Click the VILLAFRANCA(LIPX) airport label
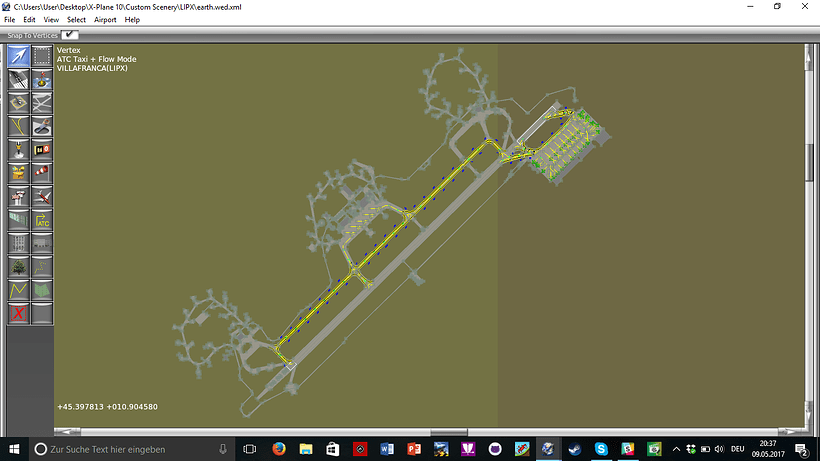Image resolution: width=820 pixels, height=461 pixels. click(92, 68)
